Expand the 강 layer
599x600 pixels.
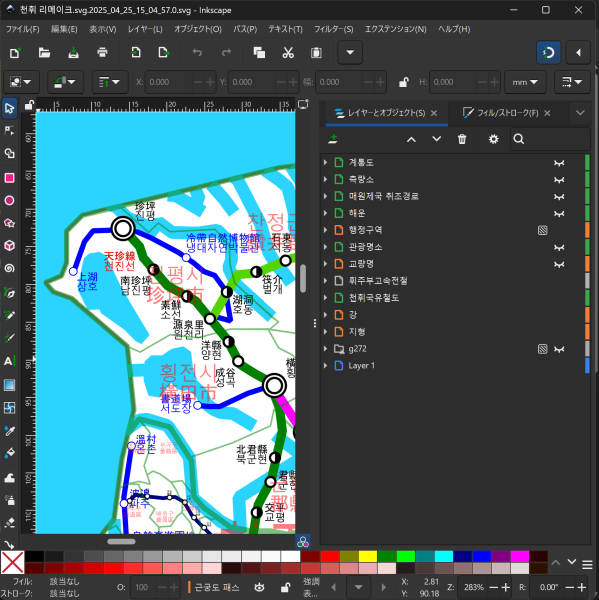point(325,315)
